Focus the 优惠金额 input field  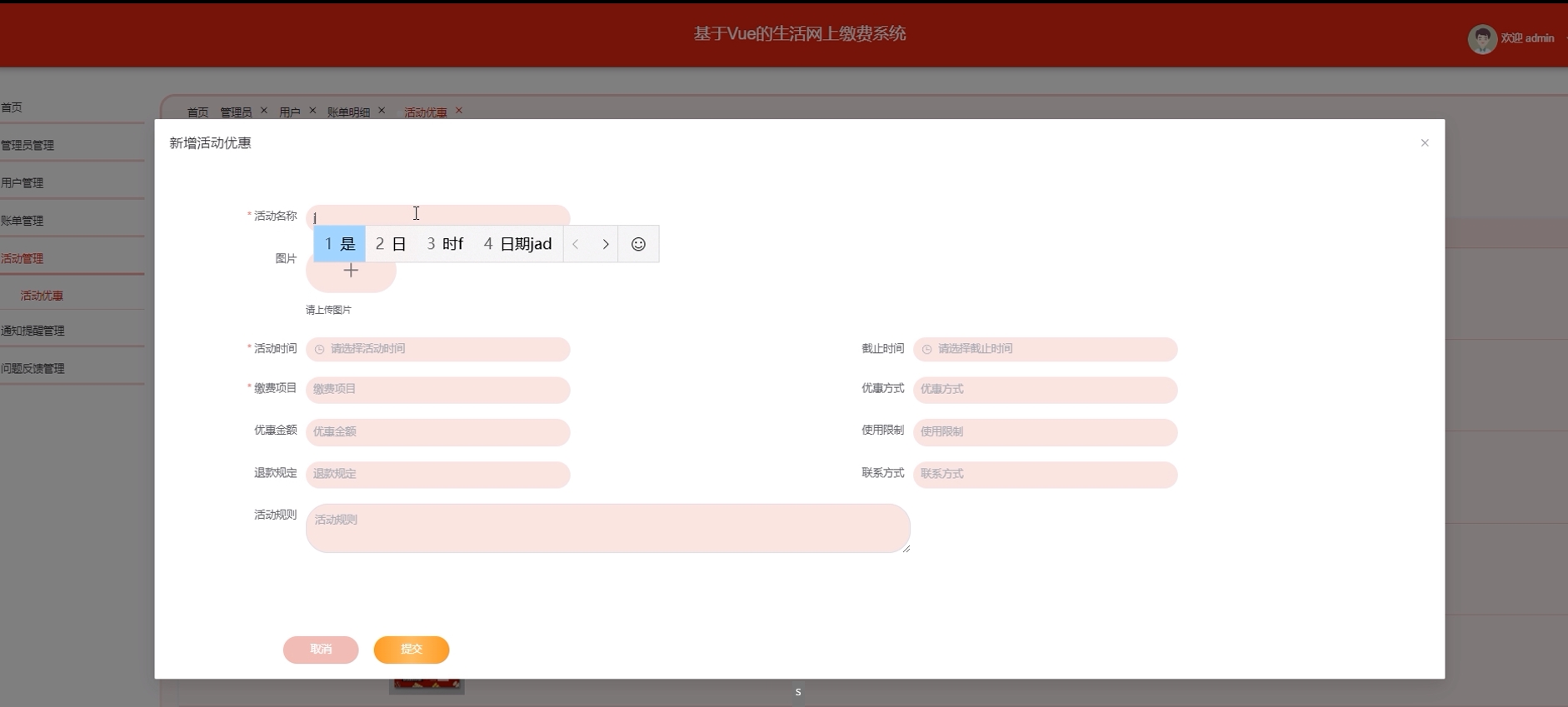(437, 431)
